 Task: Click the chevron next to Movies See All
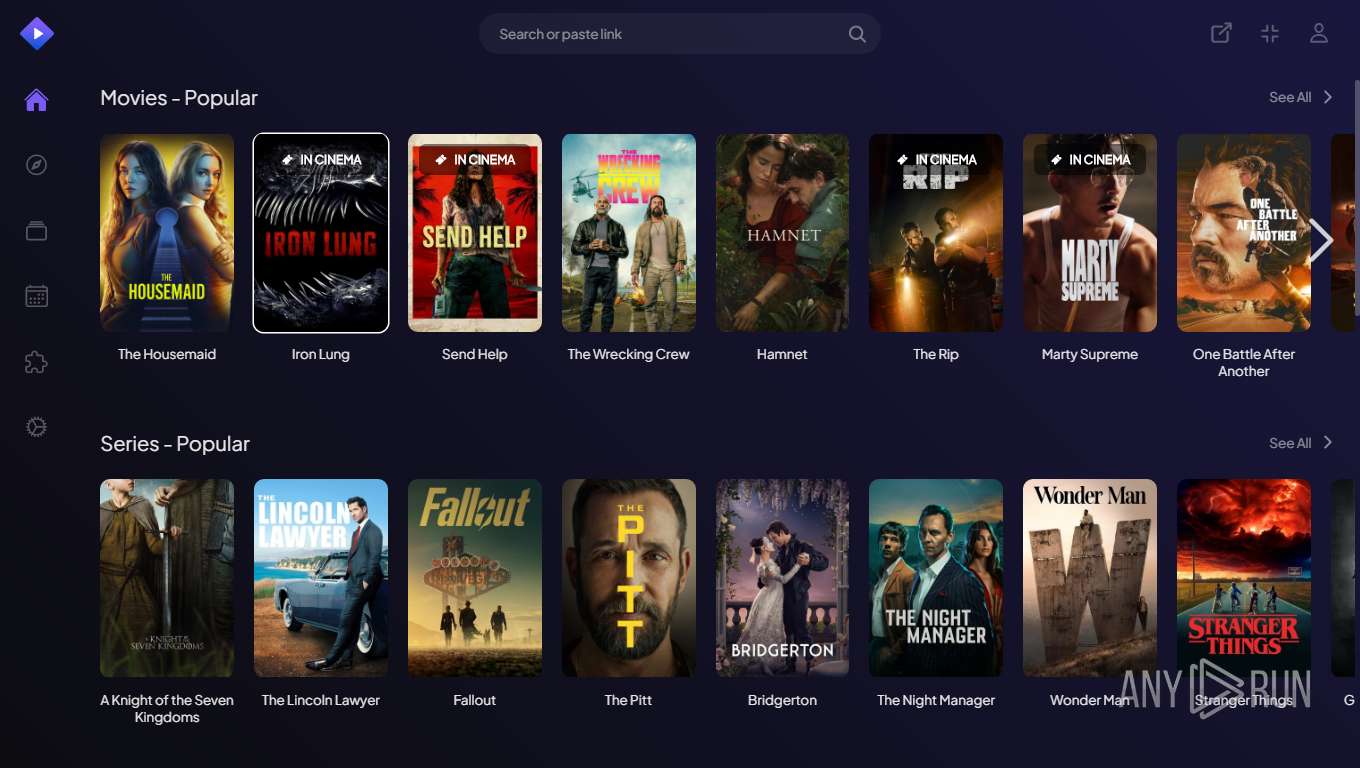pyautogui.click(x=1328, y=97)
